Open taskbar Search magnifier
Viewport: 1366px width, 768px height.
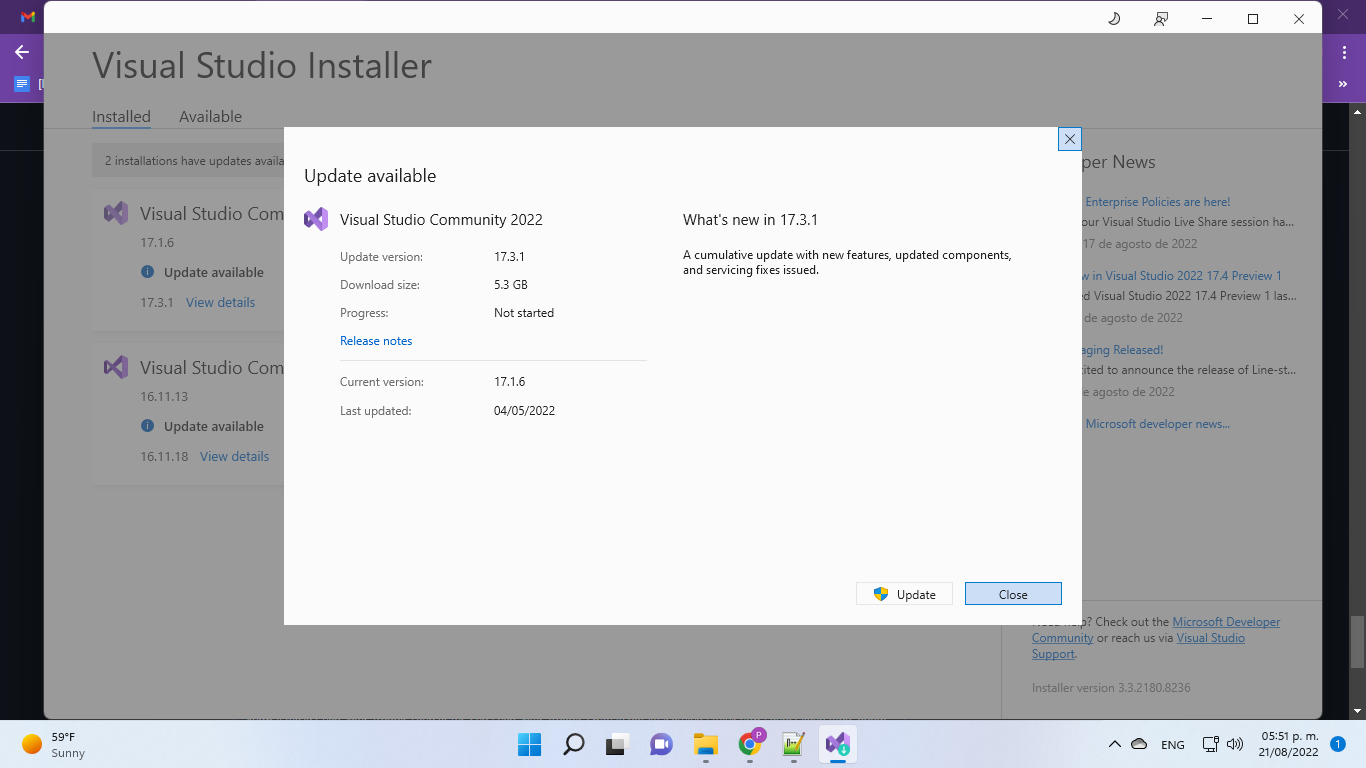[573, 744]
